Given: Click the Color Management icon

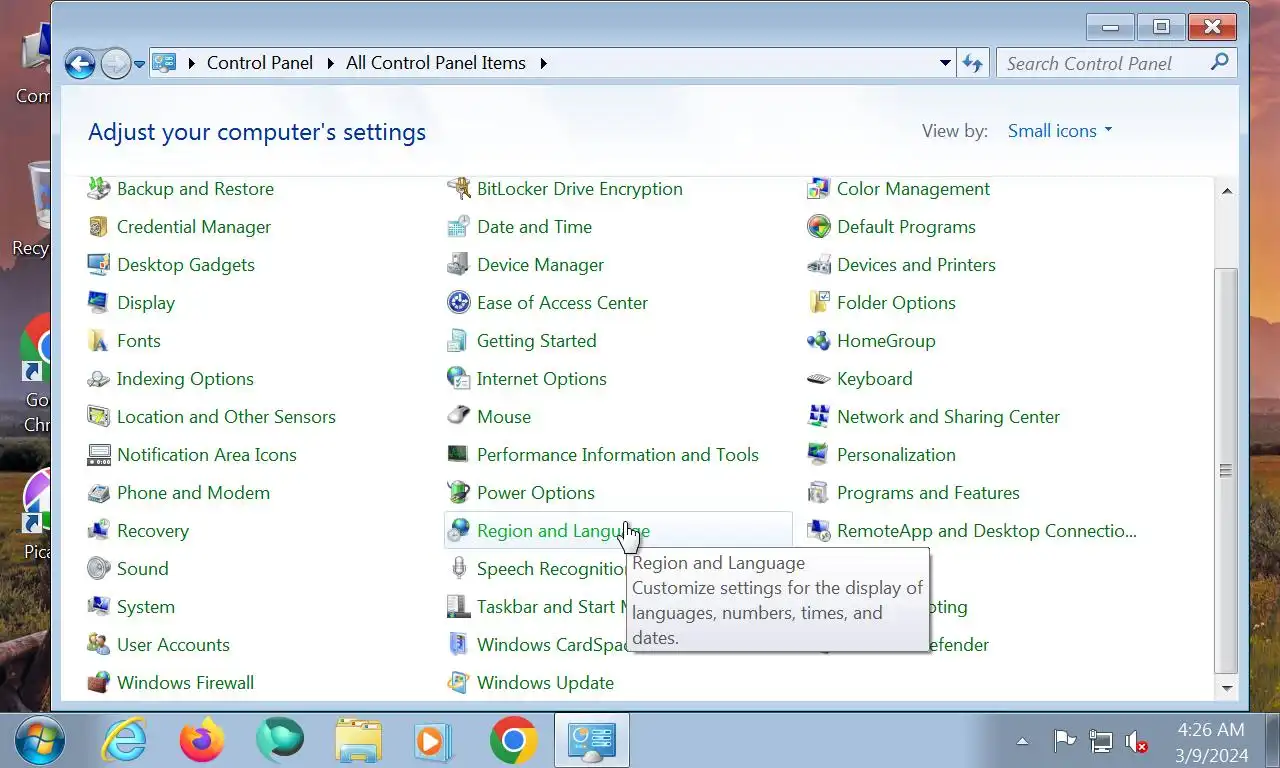Looking at the screenshot, I should click(818, 188).
